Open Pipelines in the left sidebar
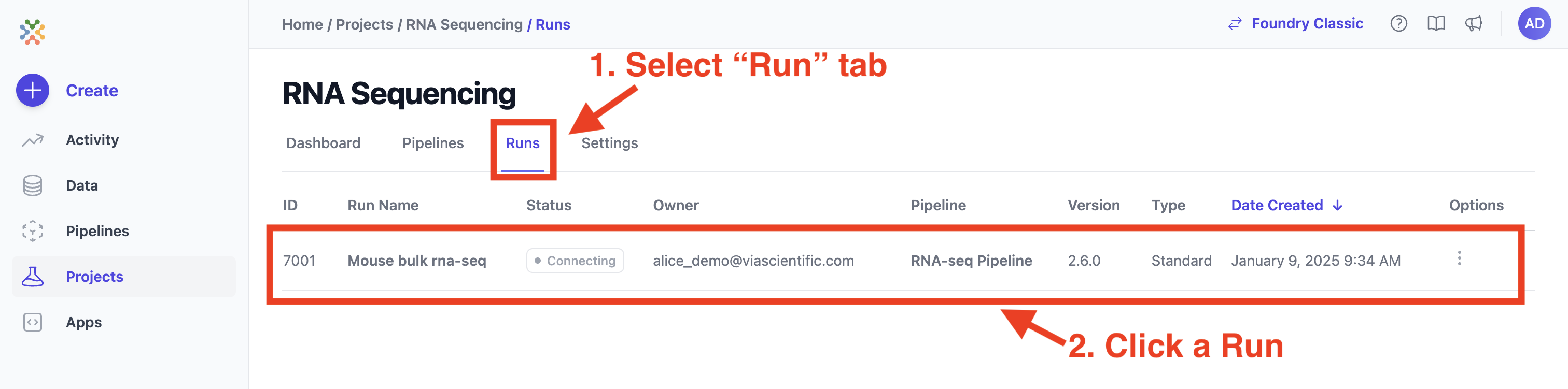The height and width of the screenshot is (389, 1568). (97, 231)
